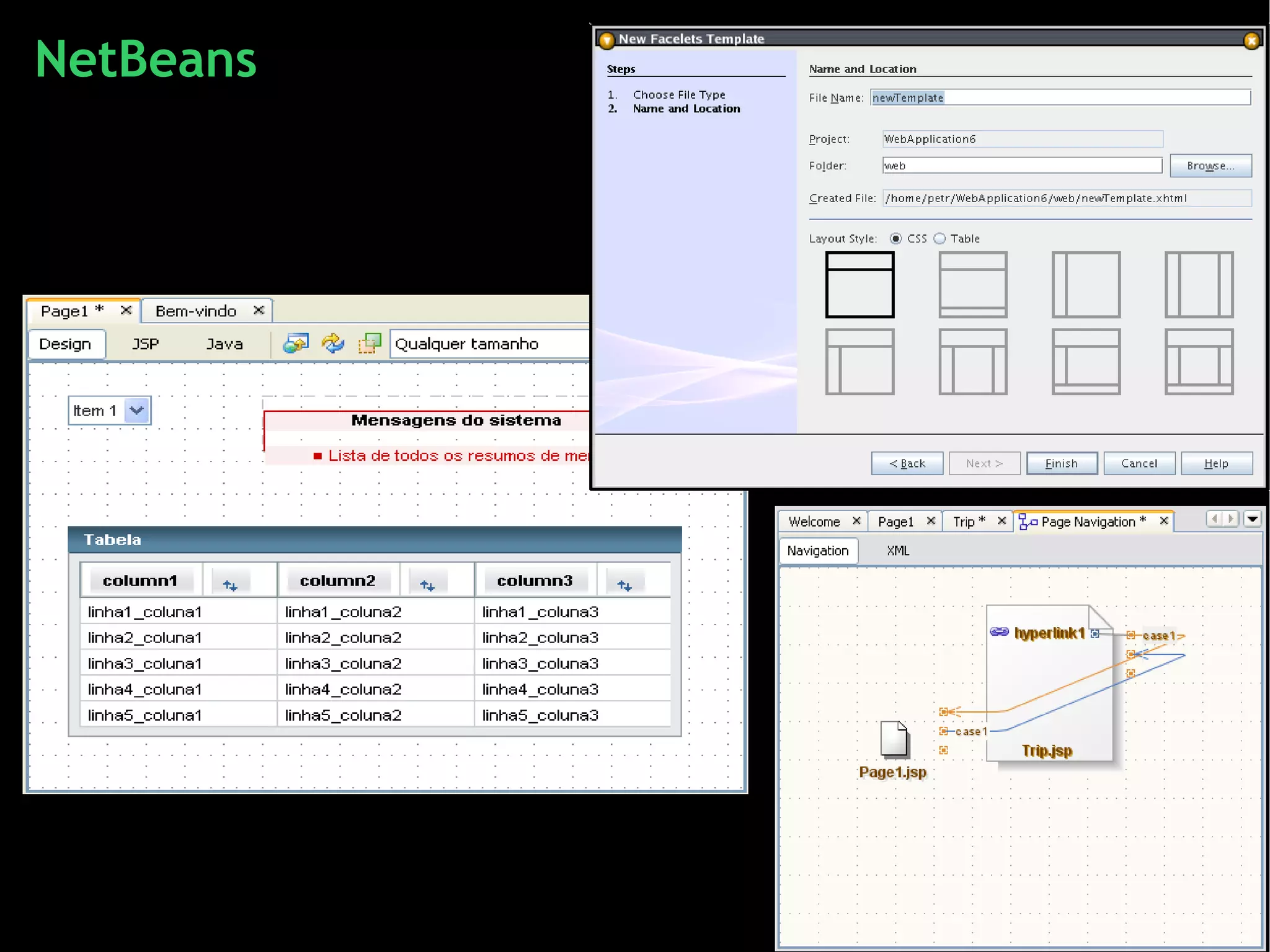Close the New Facelets Template dialog
The width and height of the screenshot is (1270, 952).
click(1251, 40)
